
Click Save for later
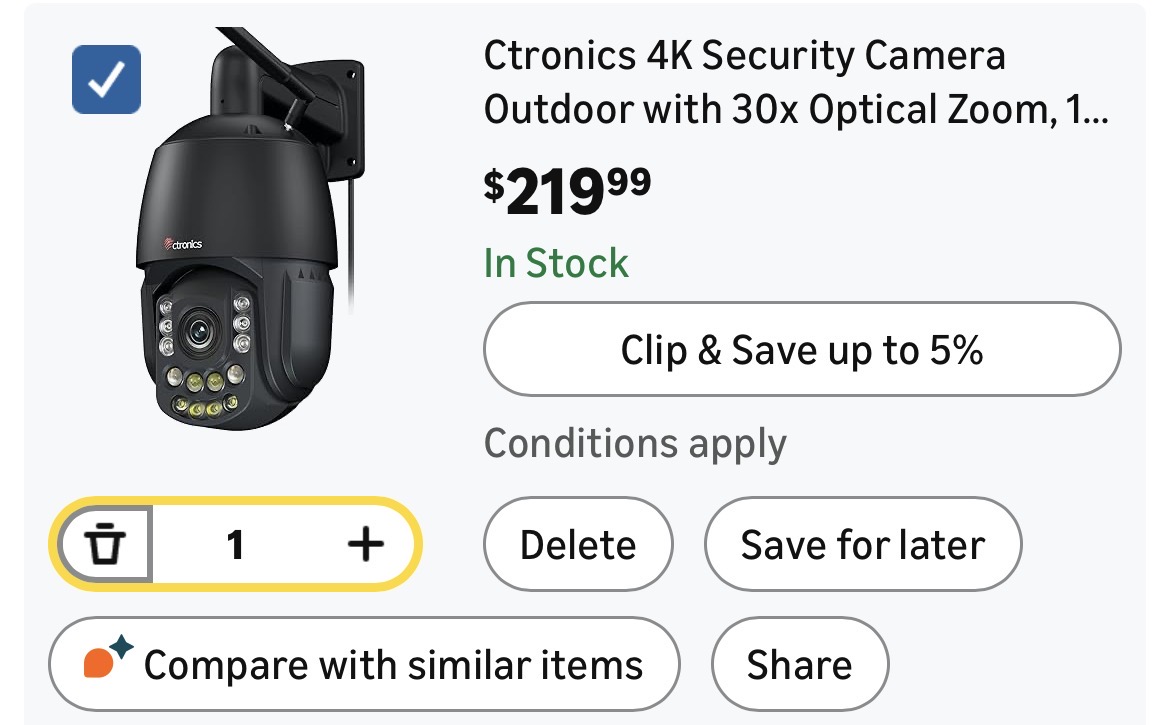(x=862, y=545)
